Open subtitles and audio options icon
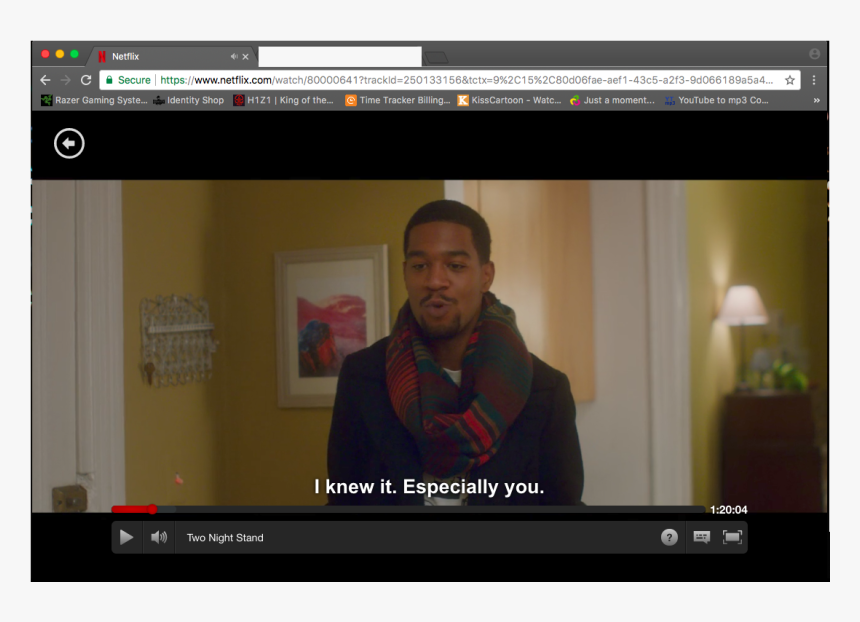The height and width of the screenshot is (622, 860). point(701,537)
